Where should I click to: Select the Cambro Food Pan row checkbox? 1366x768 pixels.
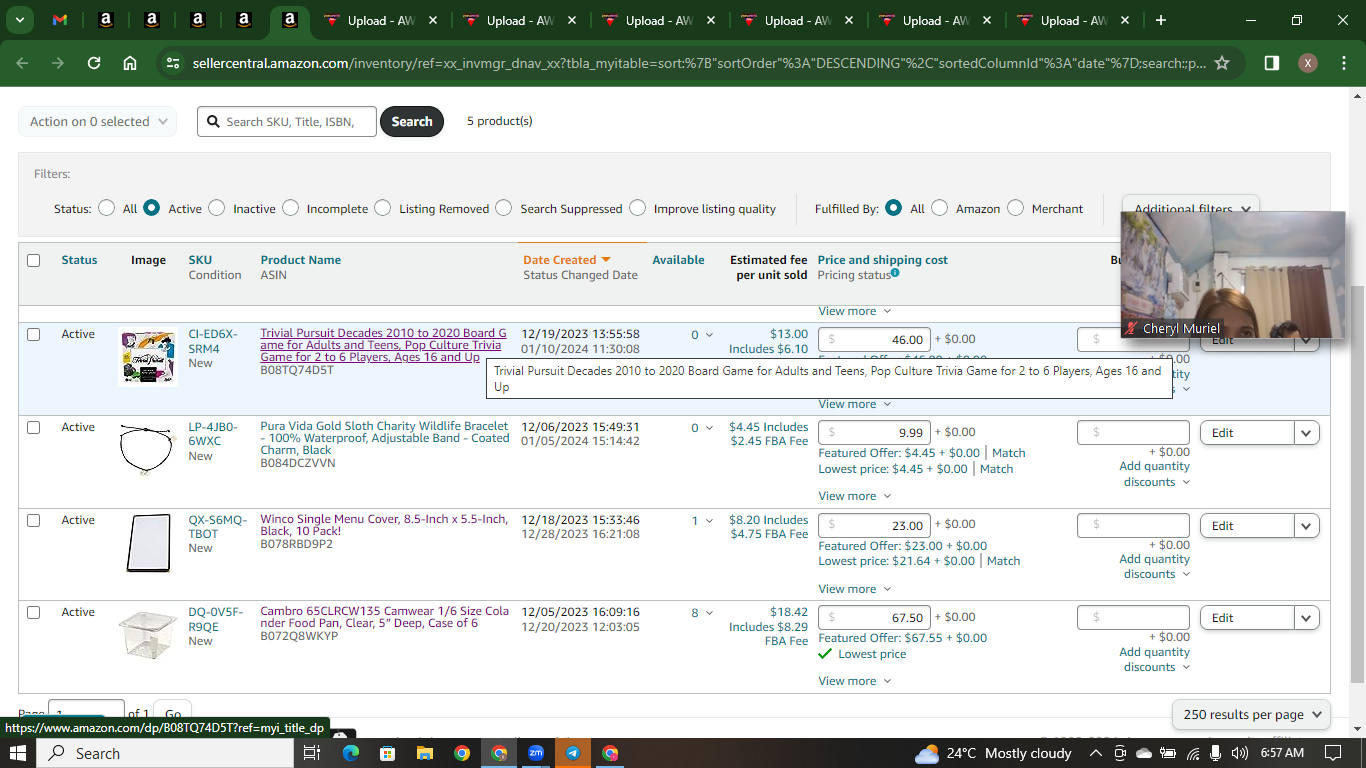coord(34,612)
